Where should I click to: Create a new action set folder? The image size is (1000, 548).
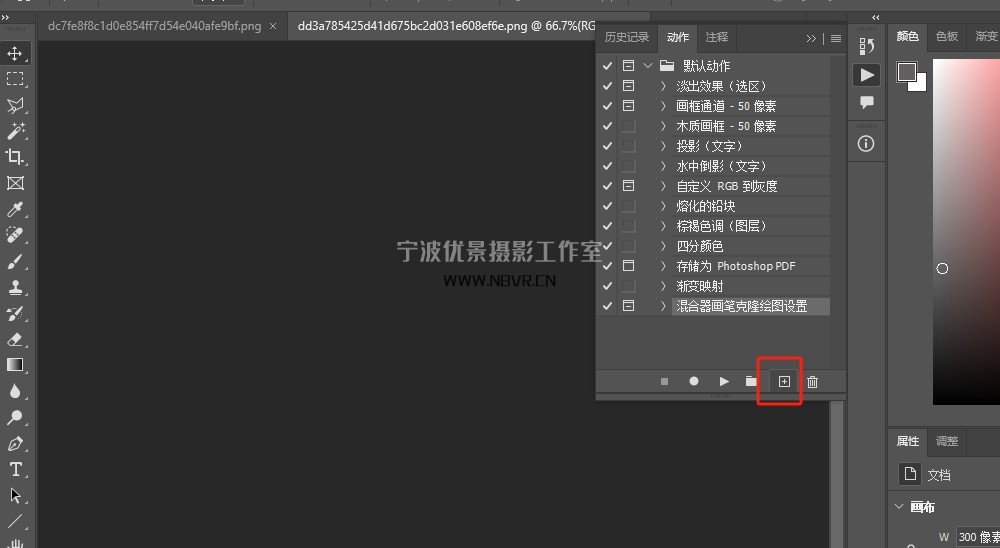[751, 382]
